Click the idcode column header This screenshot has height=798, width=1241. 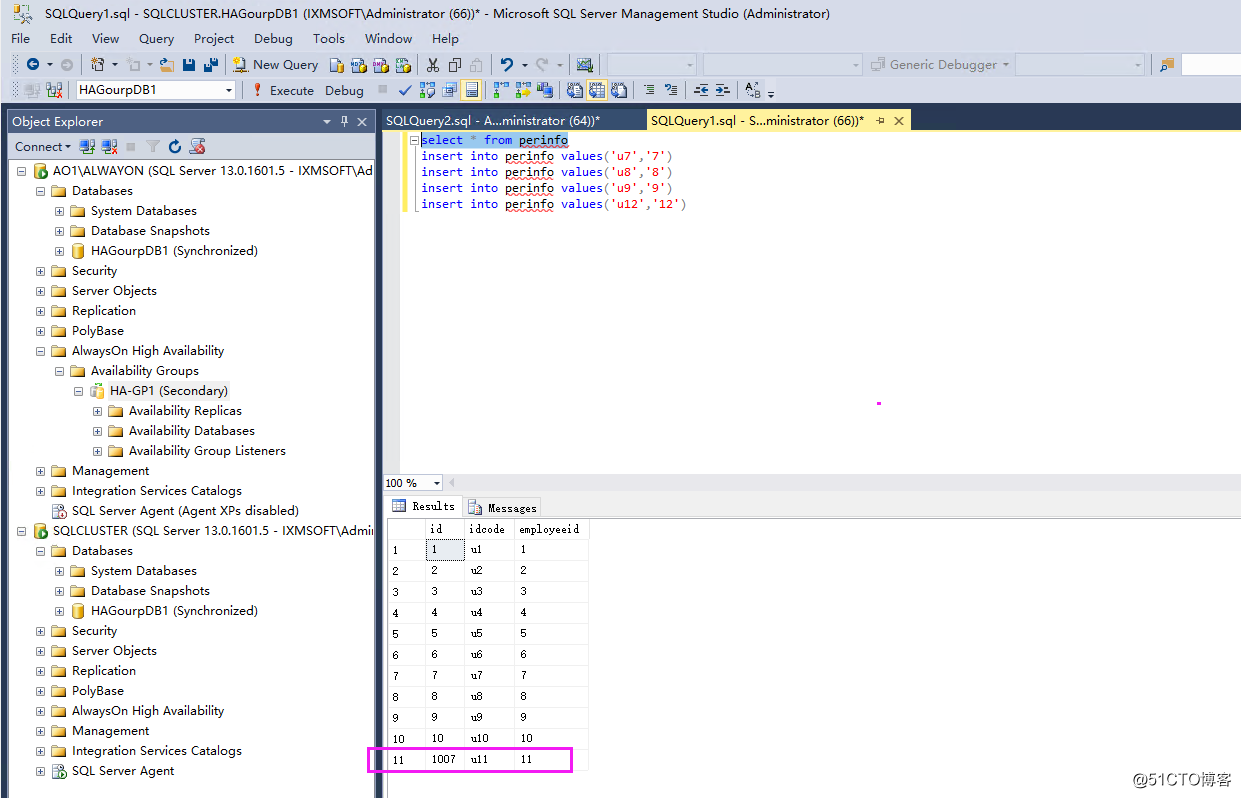[x=489, y=529]
